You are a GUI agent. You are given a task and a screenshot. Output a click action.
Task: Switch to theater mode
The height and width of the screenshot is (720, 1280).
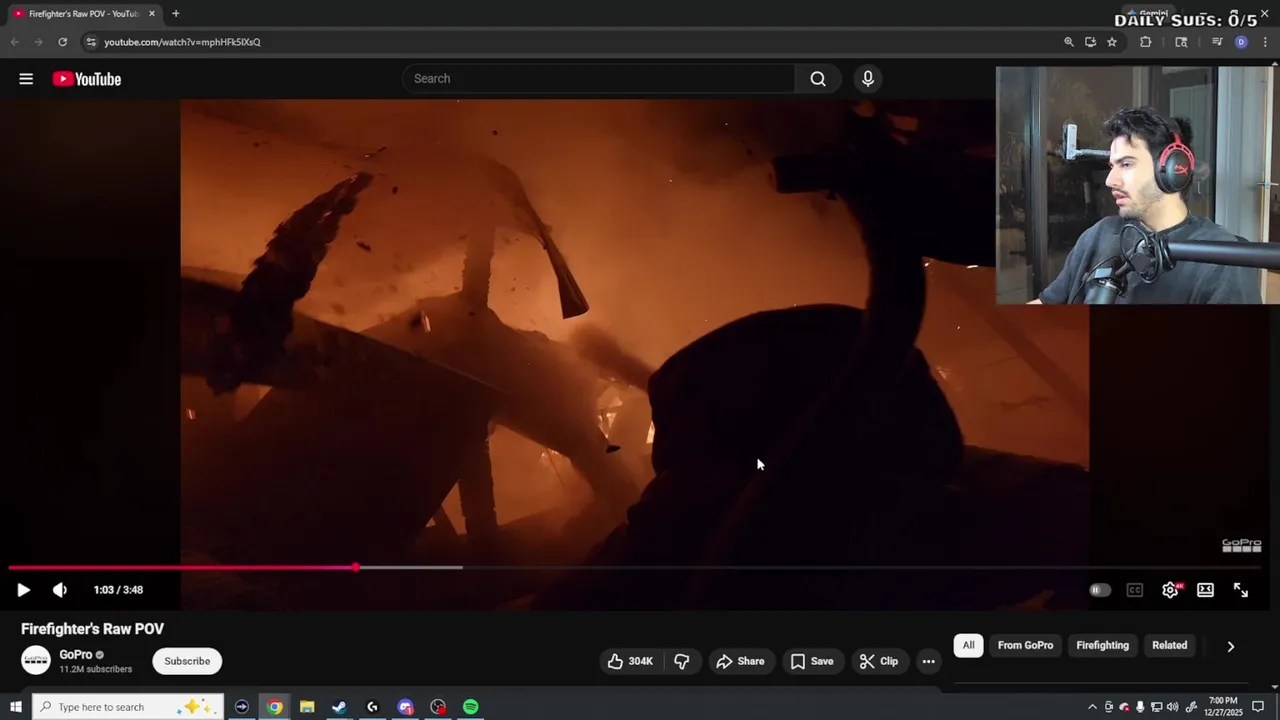coord(1206,590)
